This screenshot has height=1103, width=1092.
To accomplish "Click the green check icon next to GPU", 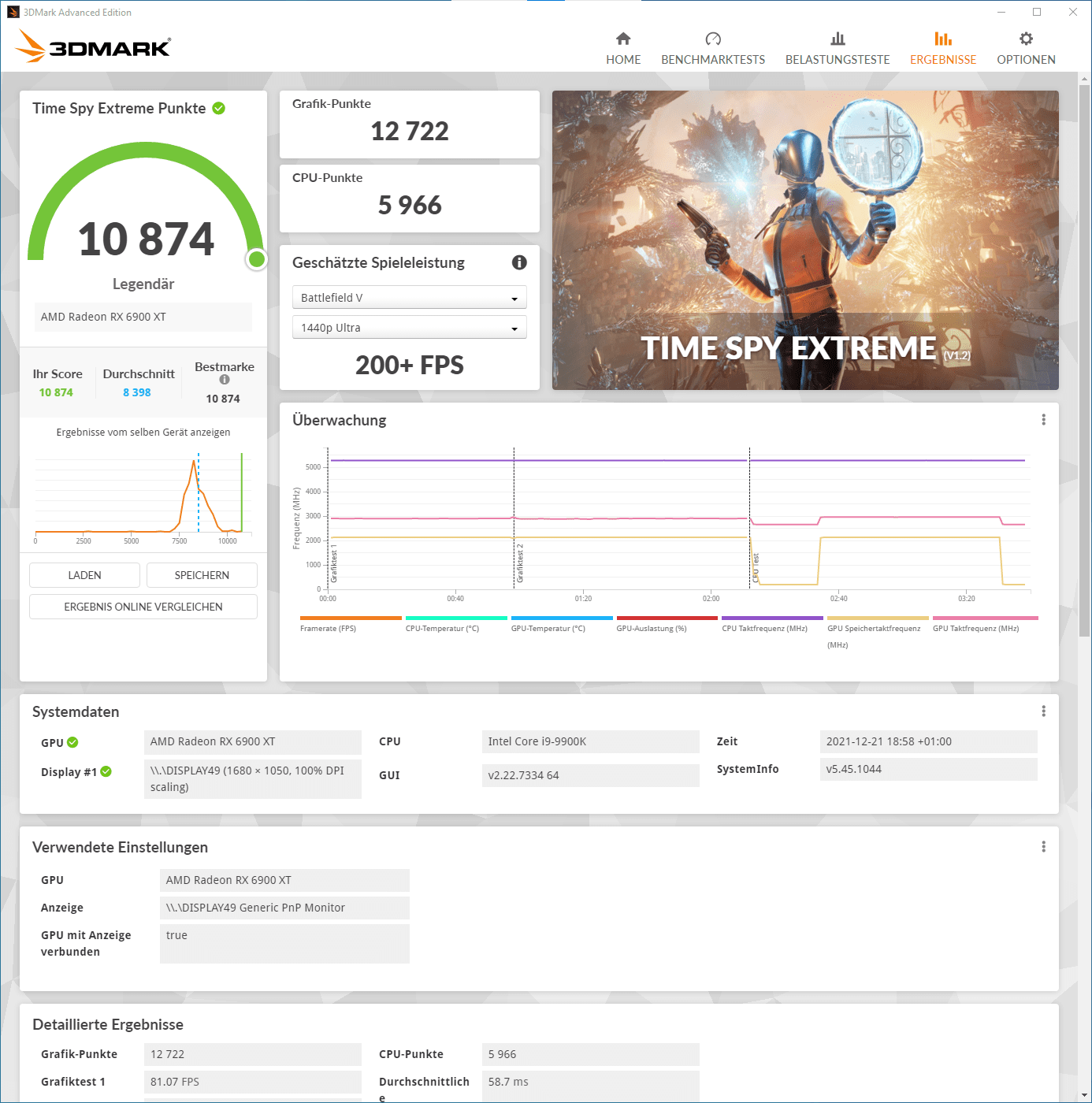I will click(x=72, y=742).
